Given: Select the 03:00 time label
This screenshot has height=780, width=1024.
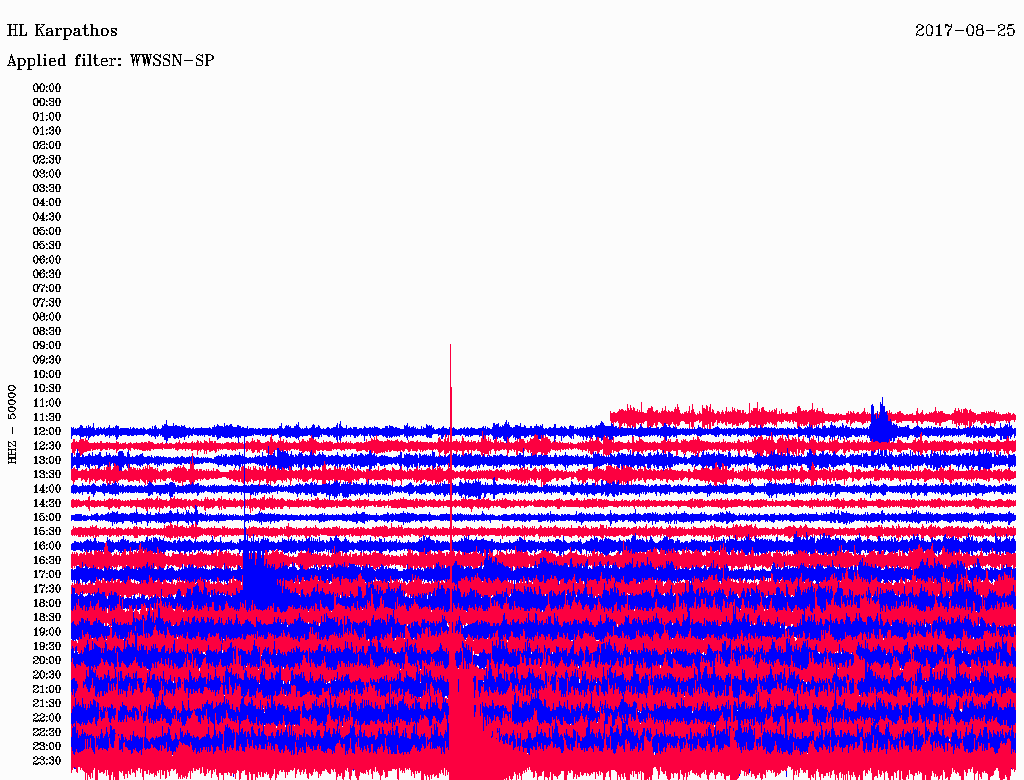Looking at the screenshot, I should (x=47, y=174).
